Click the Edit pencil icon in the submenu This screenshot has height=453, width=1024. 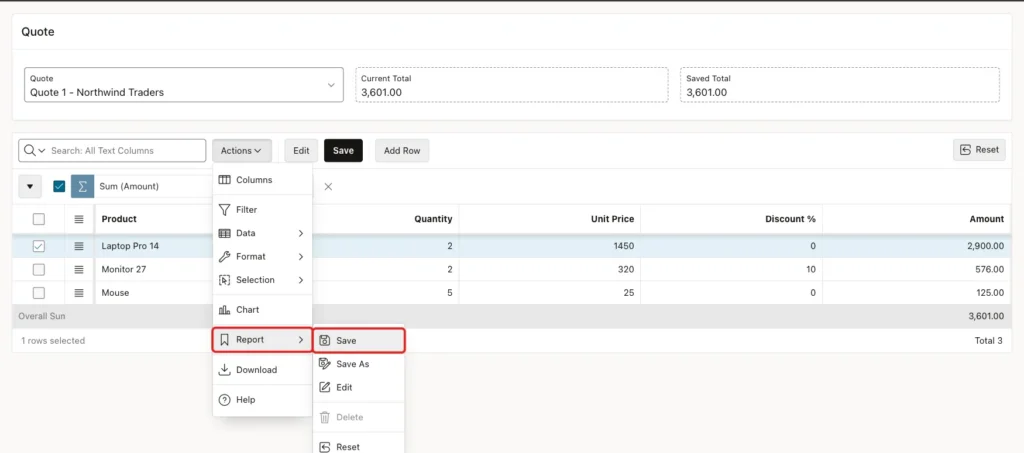[325, 387]
